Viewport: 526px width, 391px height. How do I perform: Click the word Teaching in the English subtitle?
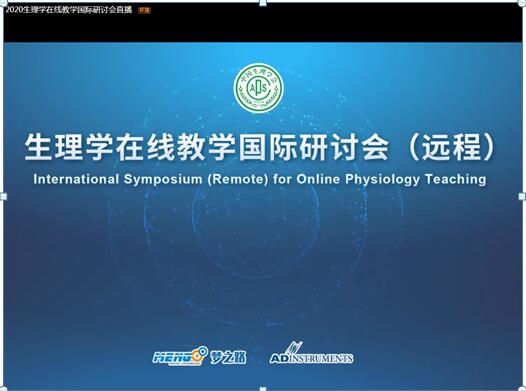pos(456,179)
